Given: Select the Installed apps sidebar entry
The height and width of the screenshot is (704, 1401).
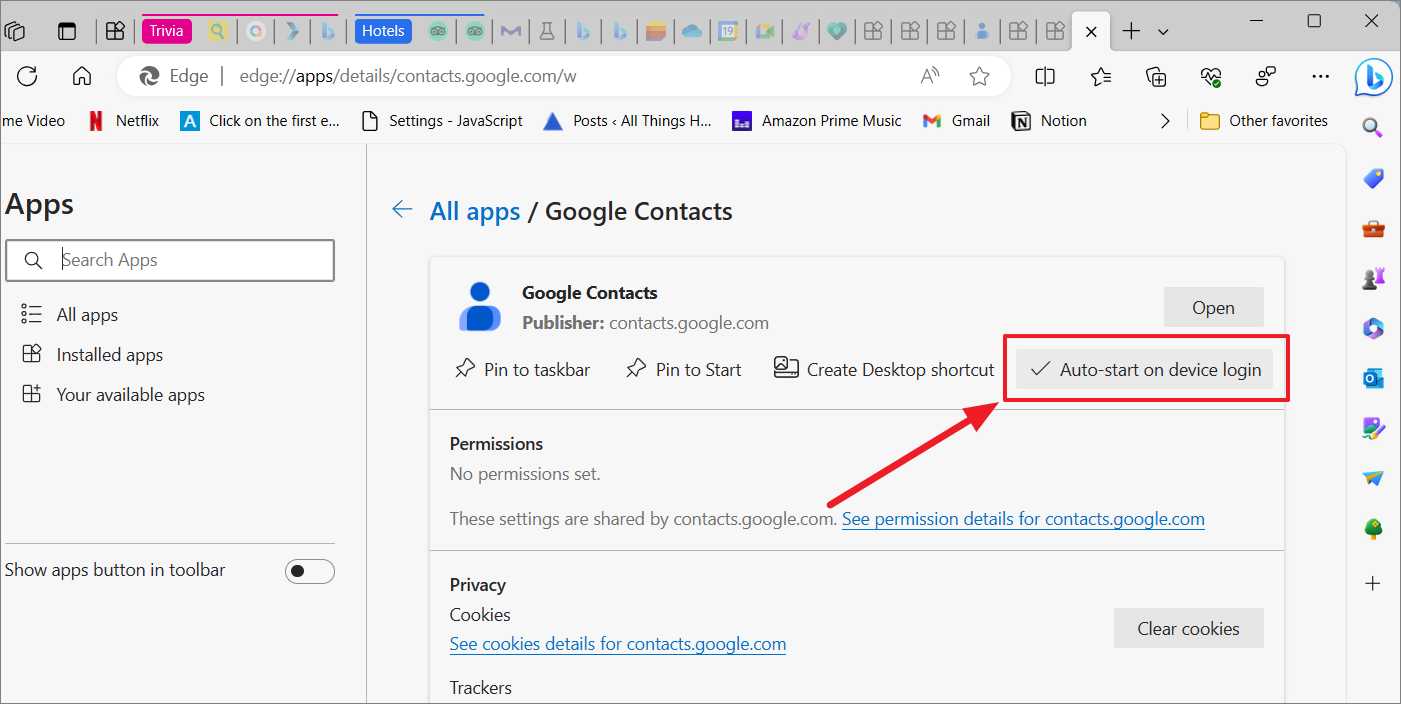Looking at the screenshot, I should click(x=108, y=354).
